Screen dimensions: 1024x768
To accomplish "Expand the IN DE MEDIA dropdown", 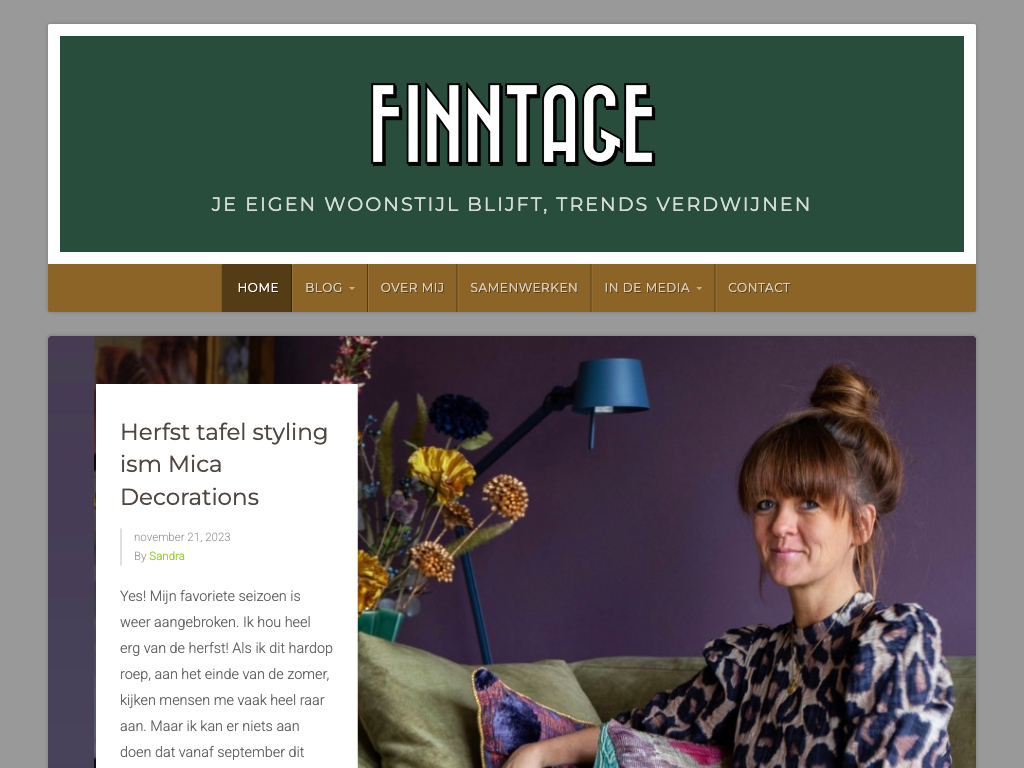I will [x=653, y=288].
